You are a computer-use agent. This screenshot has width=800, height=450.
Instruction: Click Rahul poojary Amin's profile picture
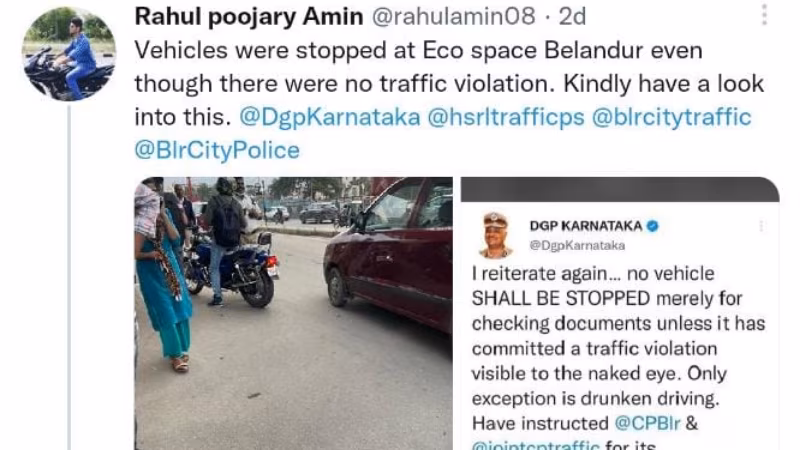(69, 54)
